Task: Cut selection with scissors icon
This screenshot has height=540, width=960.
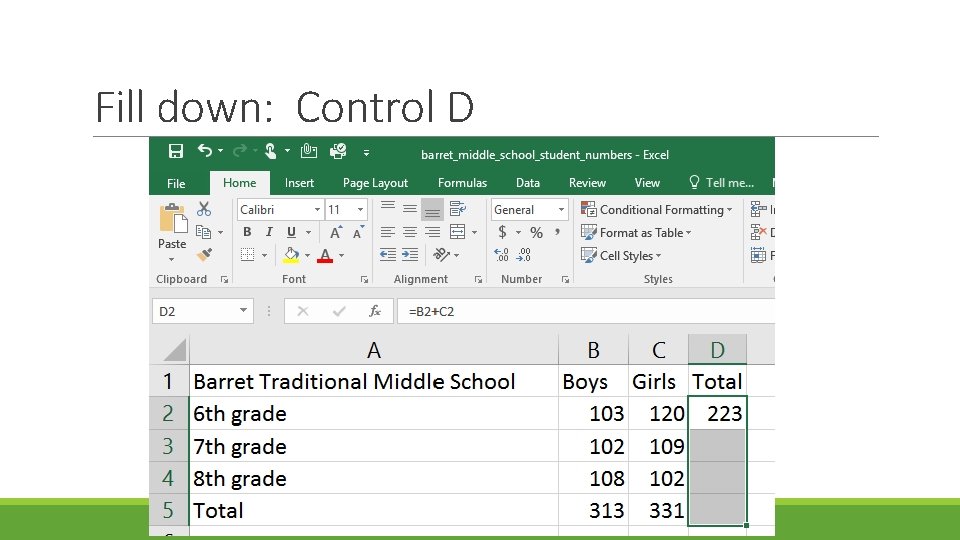Action: point(204,209)
